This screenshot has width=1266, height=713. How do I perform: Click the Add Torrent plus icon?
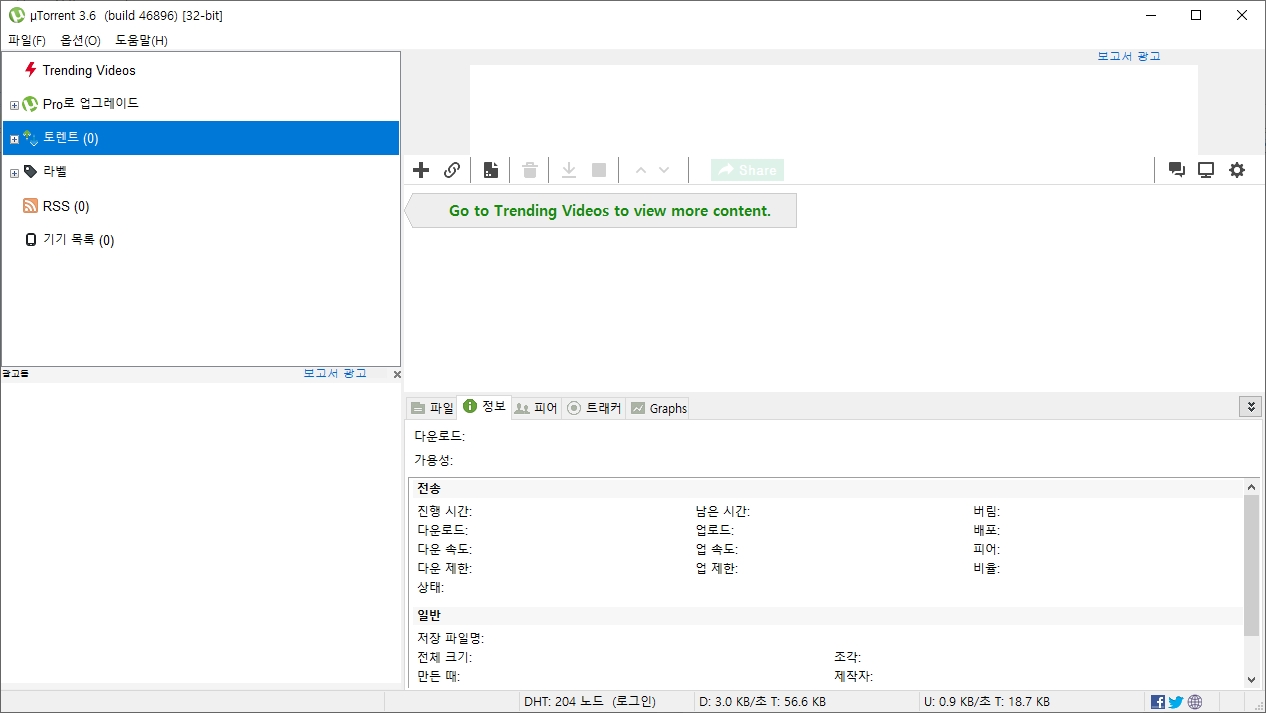(x=420, y=170)
